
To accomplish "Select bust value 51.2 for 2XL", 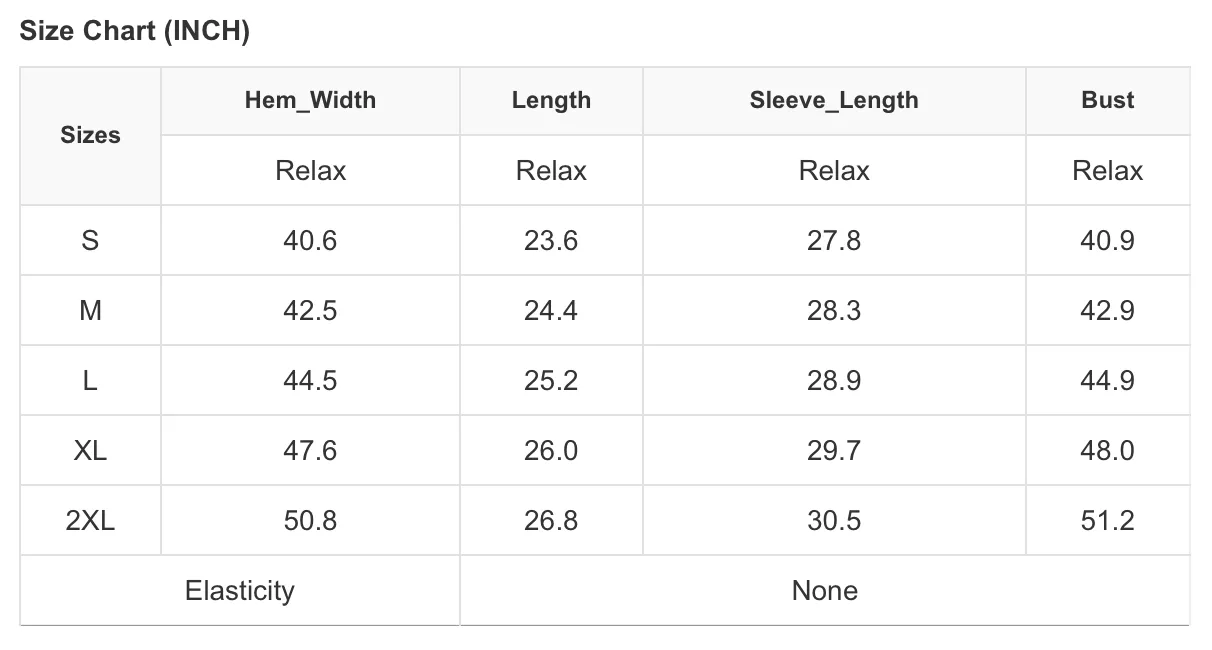I will coord(1108,521).
